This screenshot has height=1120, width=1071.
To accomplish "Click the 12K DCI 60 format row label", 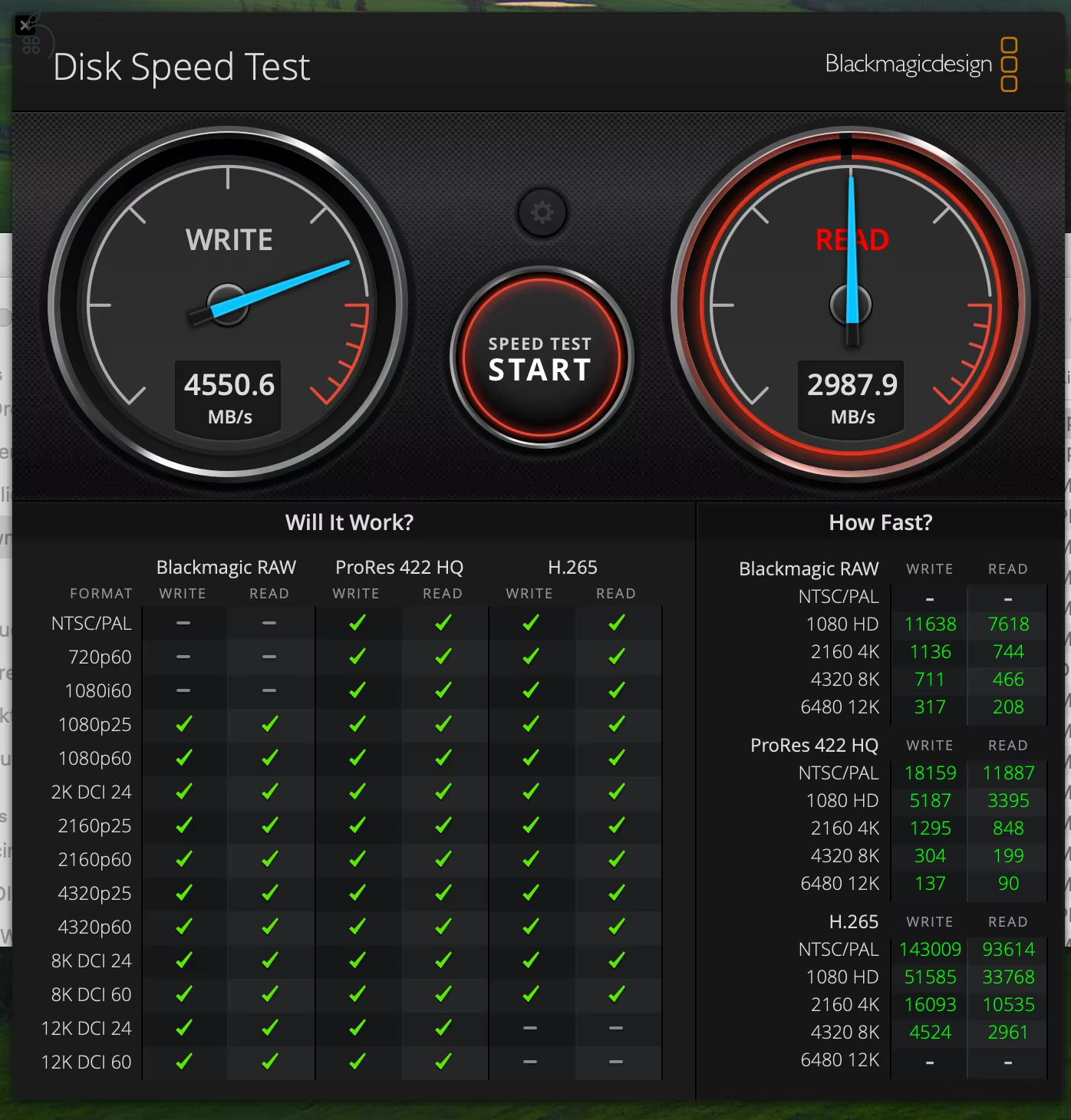I will [86, 1062].
